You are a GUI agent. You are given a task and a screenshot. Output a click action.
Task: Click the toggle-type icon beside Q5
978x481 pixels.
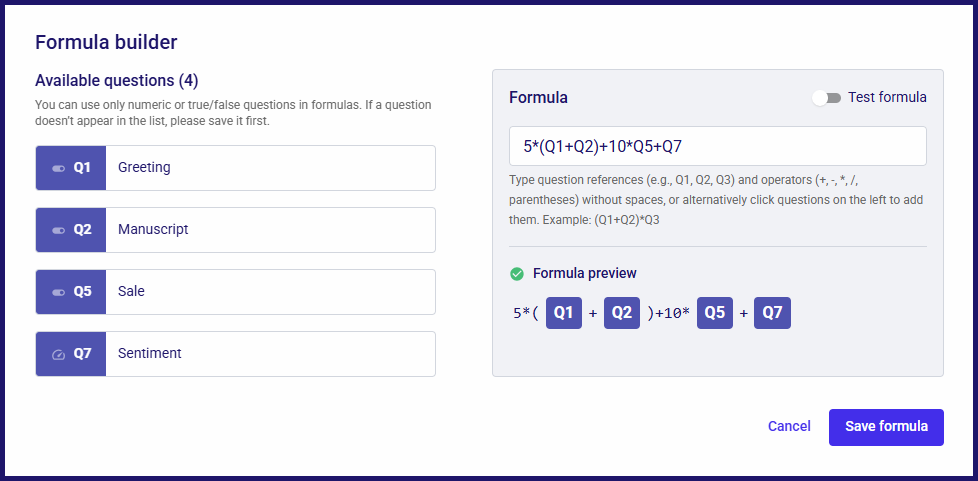59,292
